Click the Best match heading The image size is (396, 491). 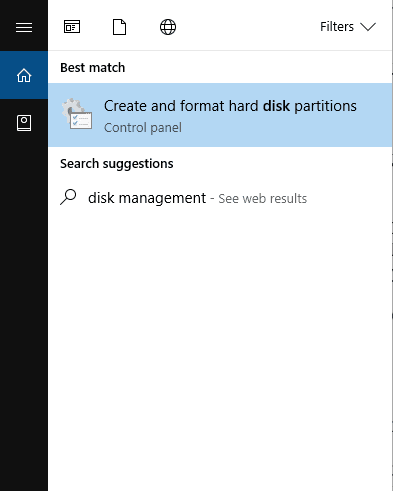click(x=93, y=68)
